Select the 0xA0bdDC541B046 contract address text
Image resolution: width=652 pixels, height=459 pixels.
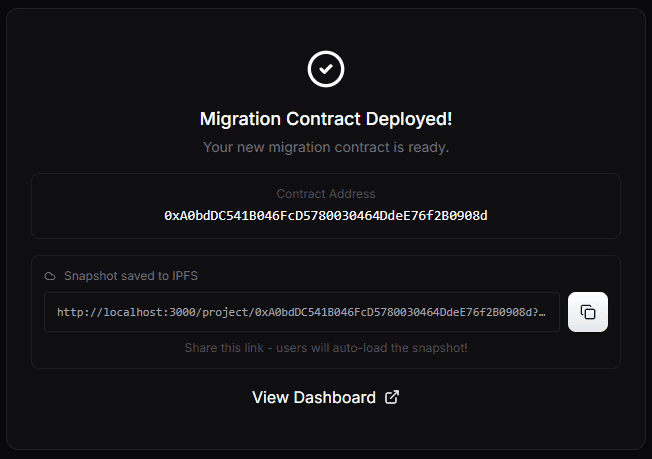pyautogui.click(x=325, y=215)
